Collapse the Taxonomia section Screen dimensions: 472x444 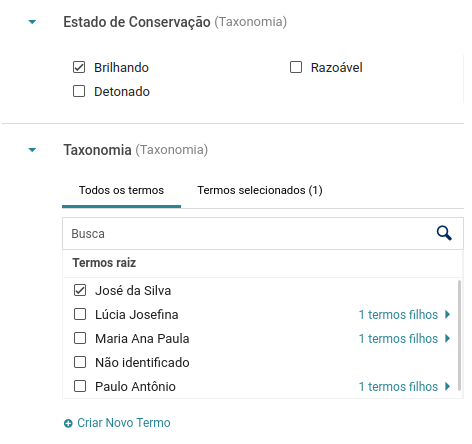coord(32,150)
